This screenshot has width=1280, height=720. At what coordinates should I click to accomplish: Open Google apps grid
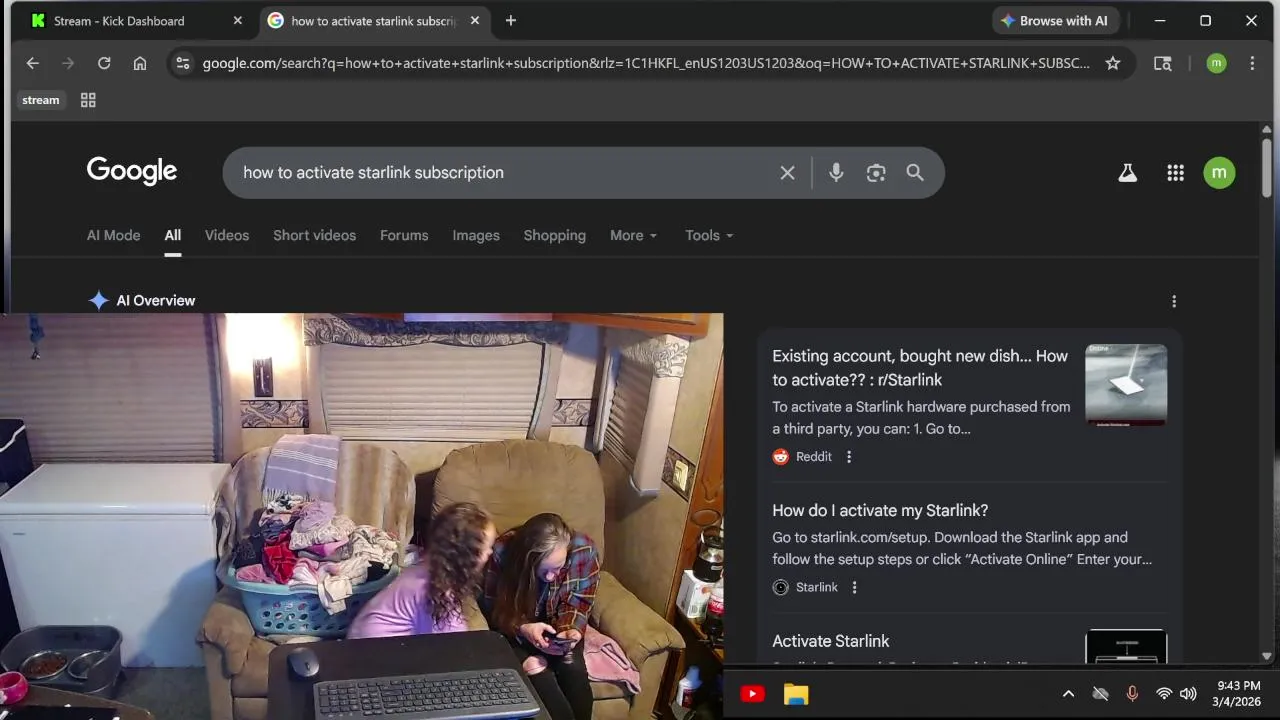[x=1176, y=173]
